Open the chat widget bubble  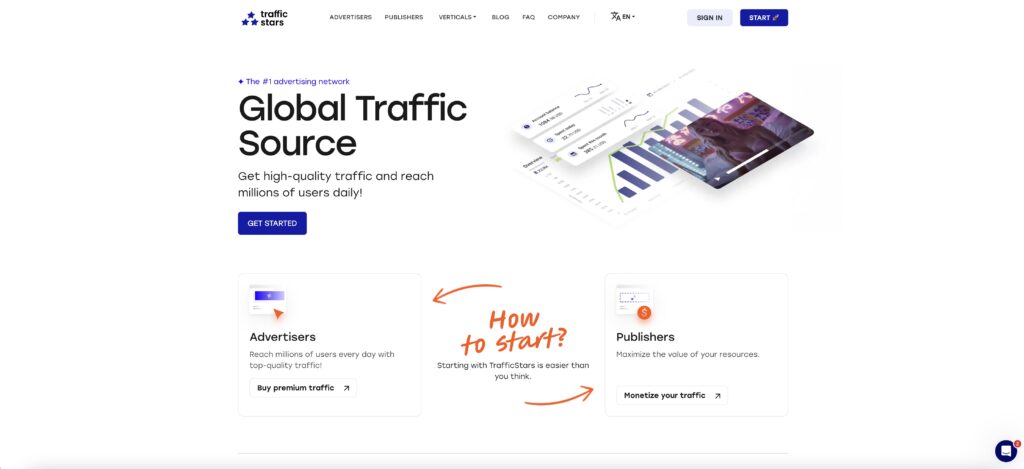click(1005, 451)
